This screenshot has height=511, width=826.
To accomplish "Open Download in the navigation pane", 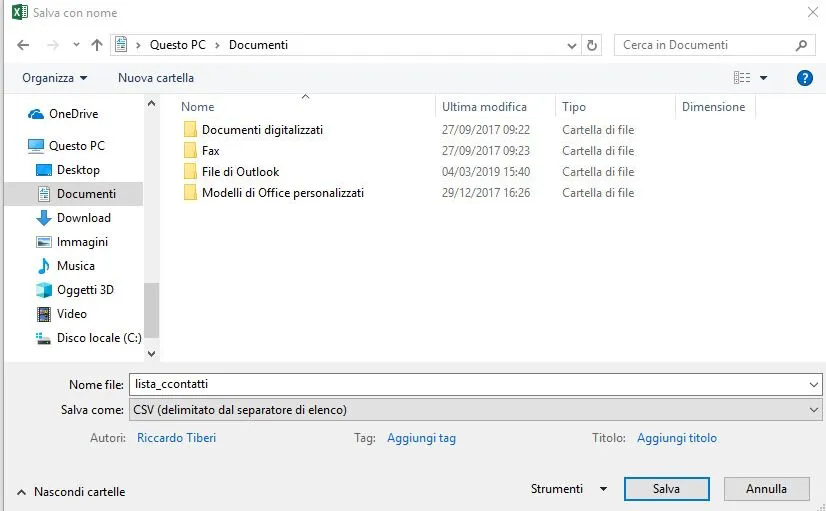I will pos(84,218).
